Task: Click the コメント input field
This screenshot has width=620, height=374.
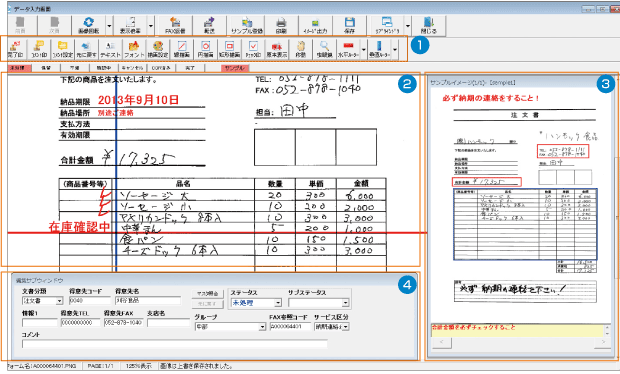Action: point(175,344)
